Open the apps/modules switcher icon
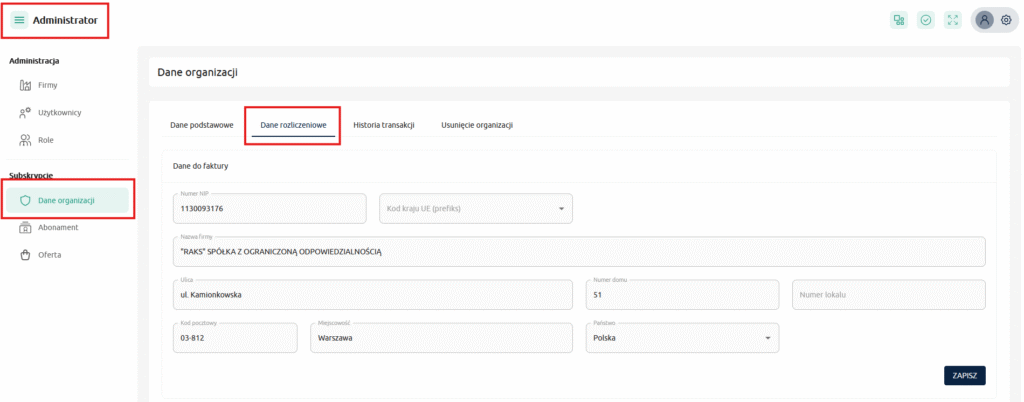Viewport: 1024px width, 402px height. pos(899,20)
